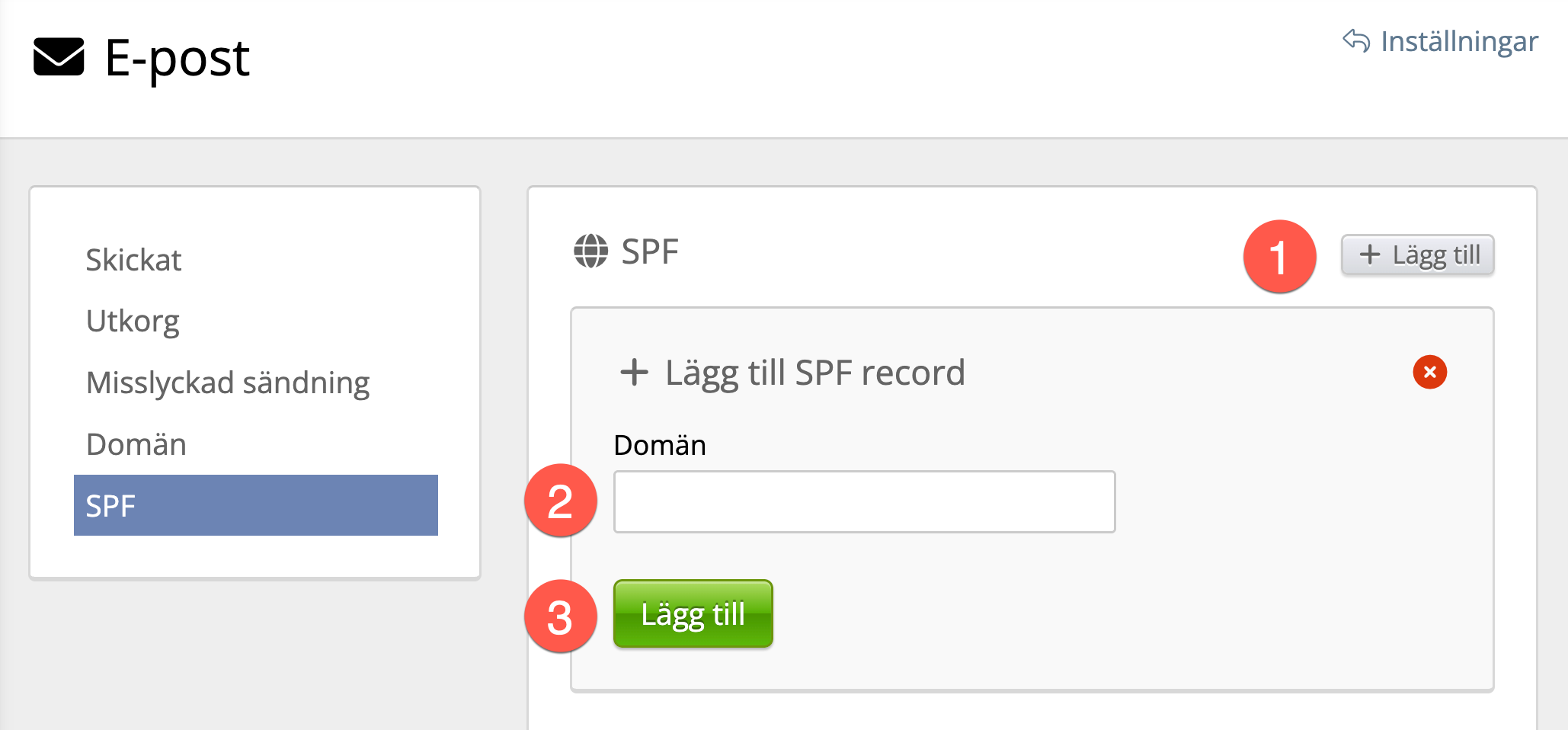Click the E-post page title
Viewport: 1568px width, 730px height.
[x=177, y=58]
